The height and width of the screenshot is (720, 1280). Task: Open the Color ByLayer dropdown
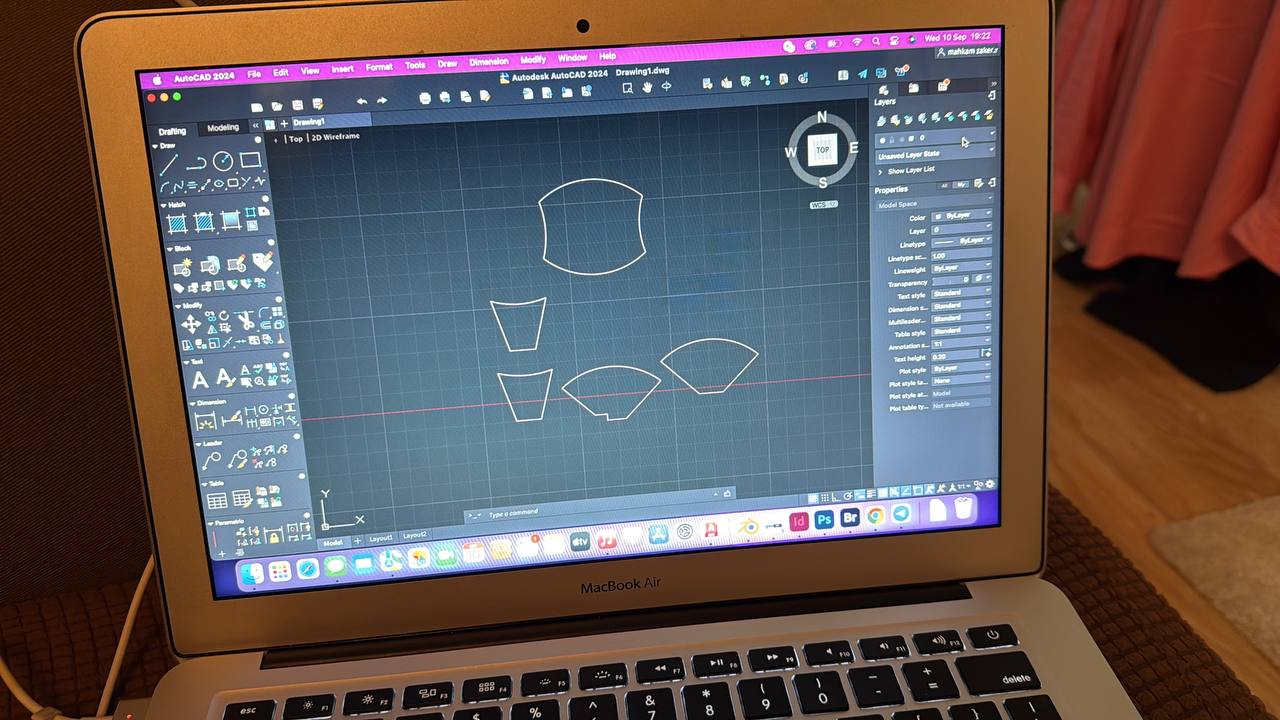pyautogui.click(x=962, y=216)
